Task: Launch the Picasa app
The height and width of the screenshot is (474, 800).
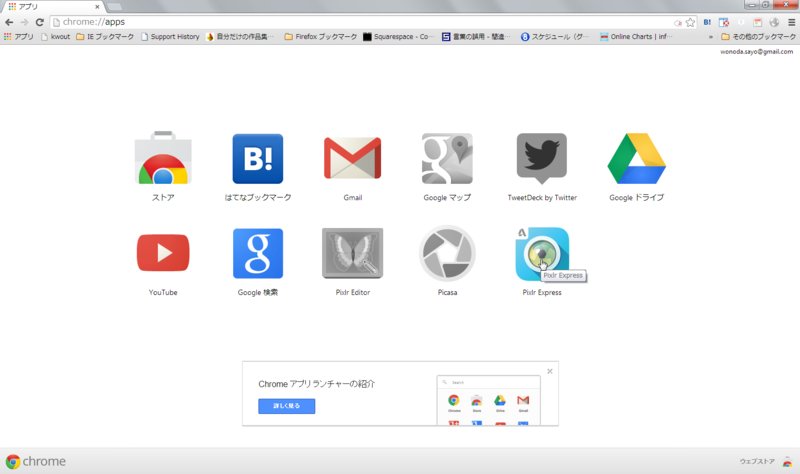Action: coord(447,253)
